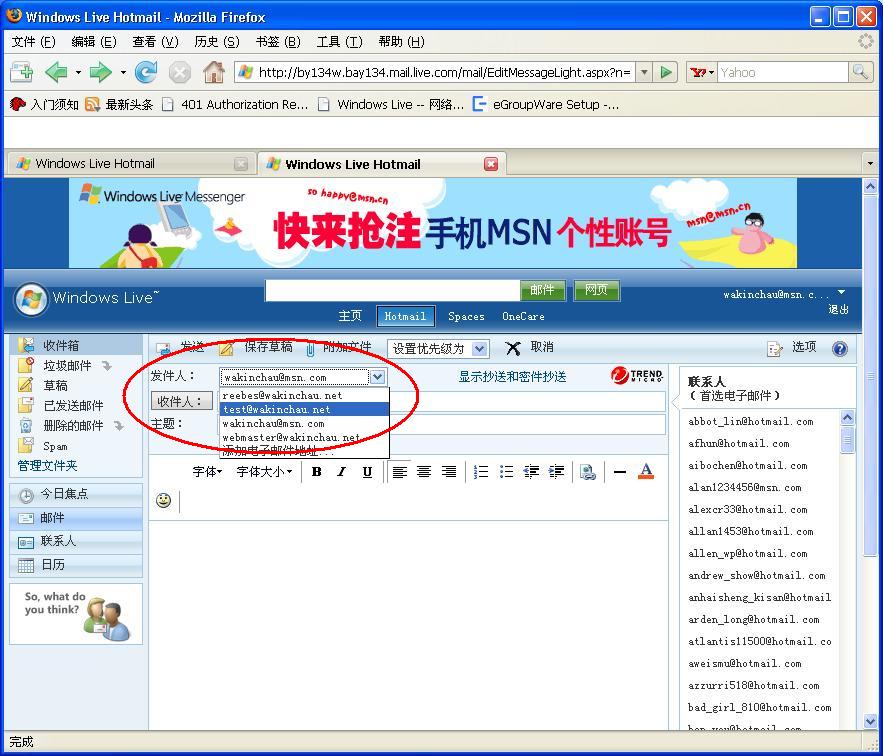Insert hyperlink icon in editor toolbar
The width and height of the screenshot is (883, 756).
pos(588,472)
